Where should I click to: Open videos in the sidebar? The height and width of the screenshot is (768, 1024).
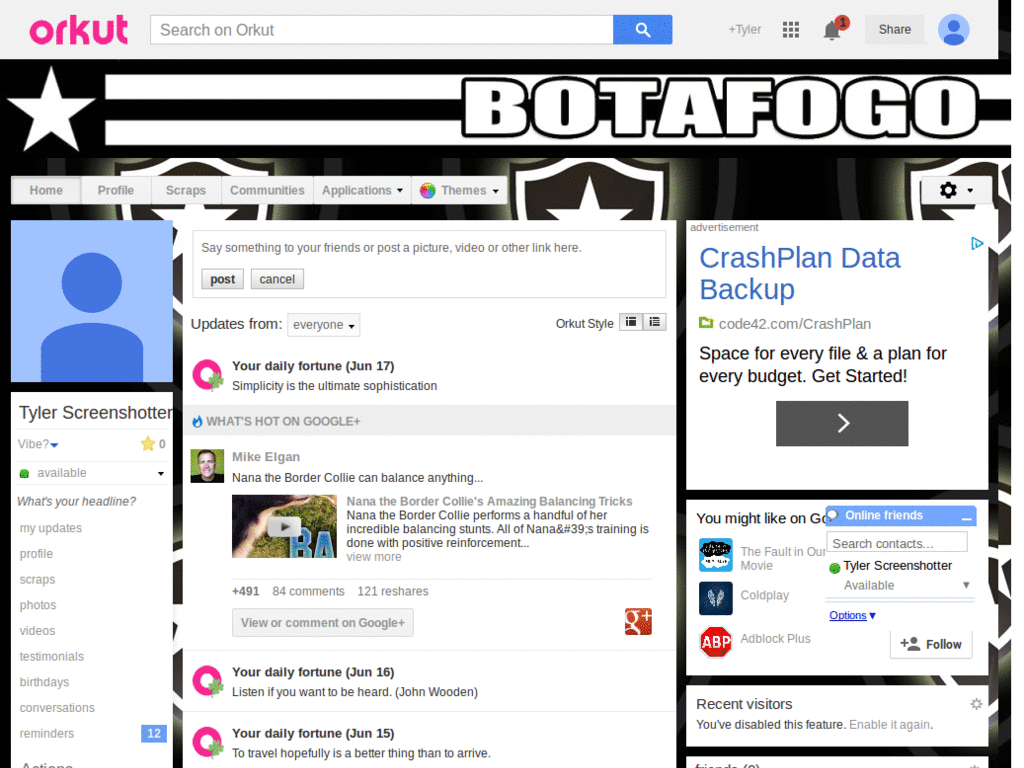pyautogui.click(x=37, y=631)
